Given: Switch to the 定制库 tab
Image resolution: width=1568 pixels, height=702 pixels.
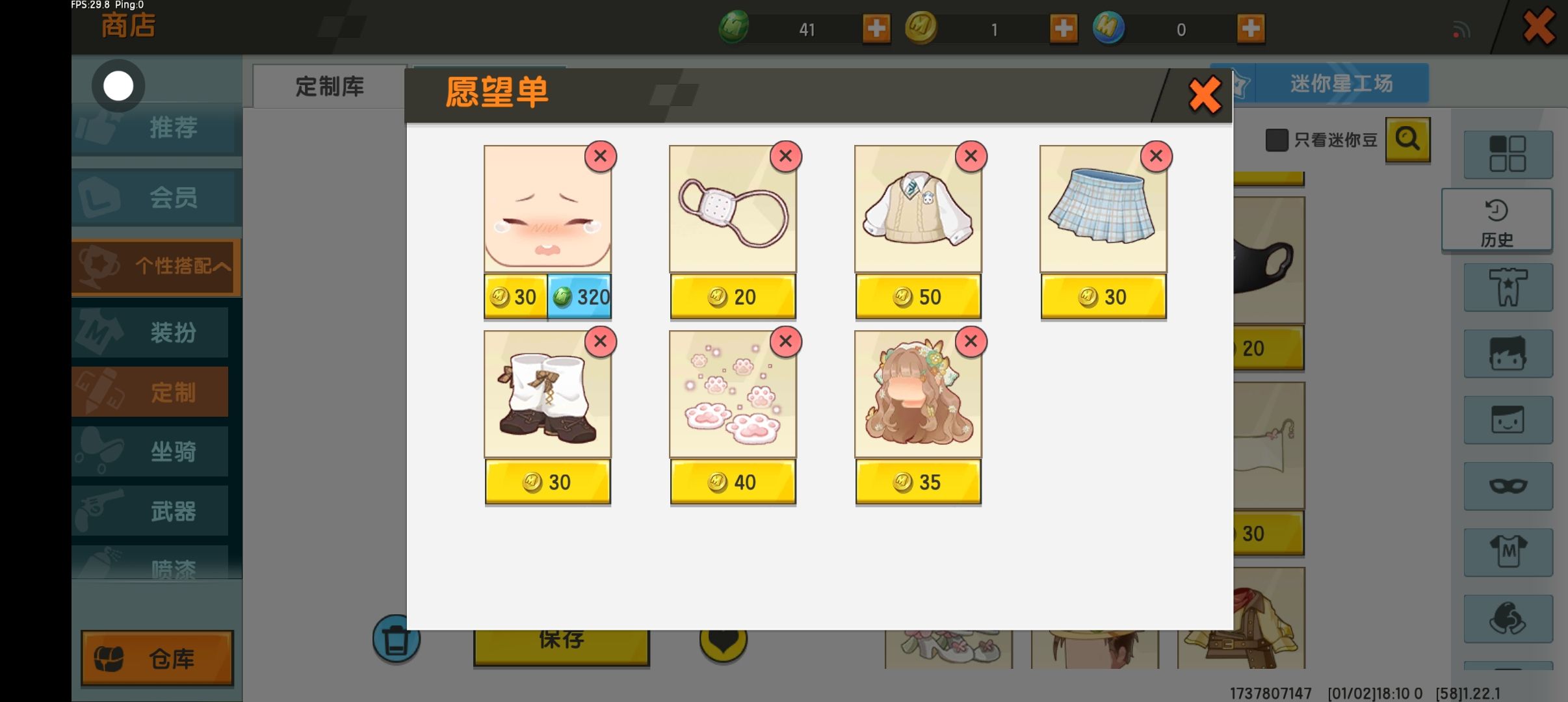Looking at the screenshot, I should (330, 86).
